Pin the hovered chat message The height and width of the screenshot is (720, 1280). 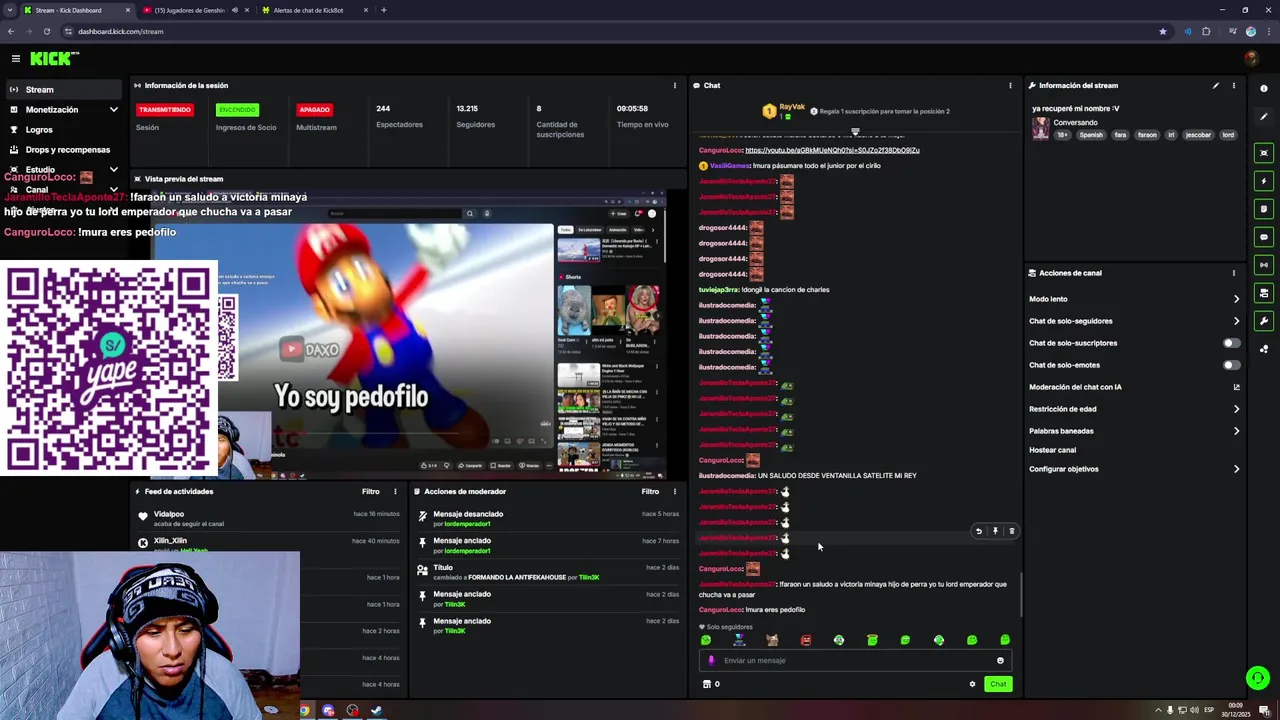point(995,532)
